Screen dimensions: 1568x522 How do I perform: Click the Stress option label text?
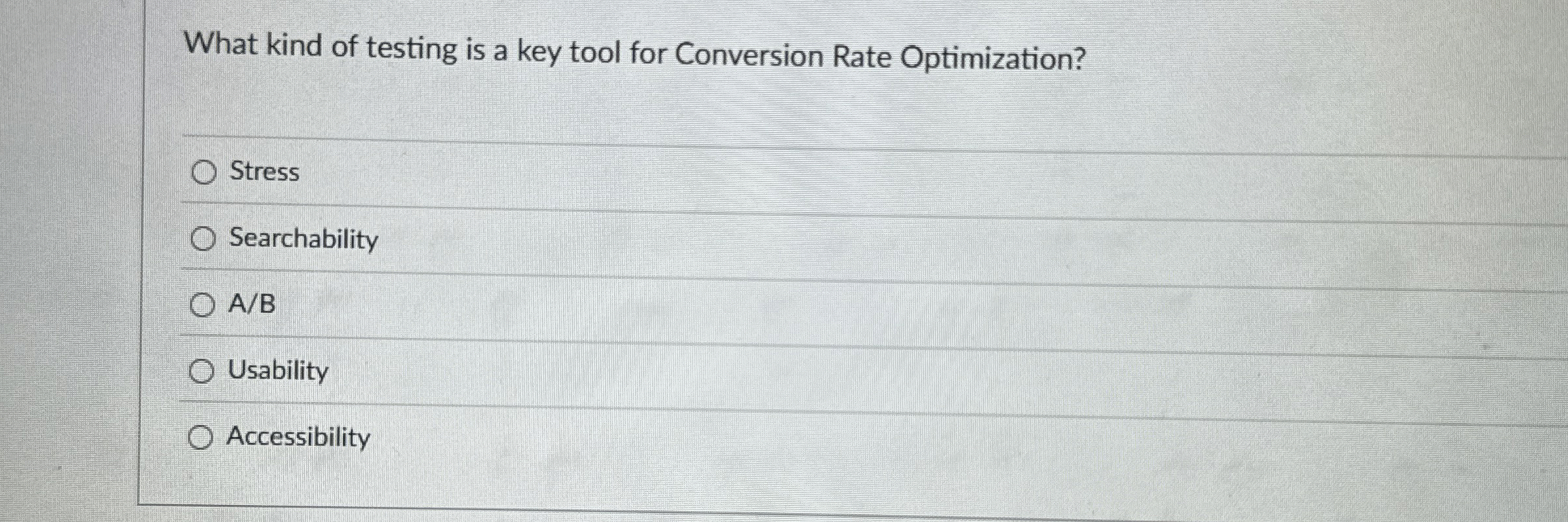pyautogui.click(x=263, y=172)
